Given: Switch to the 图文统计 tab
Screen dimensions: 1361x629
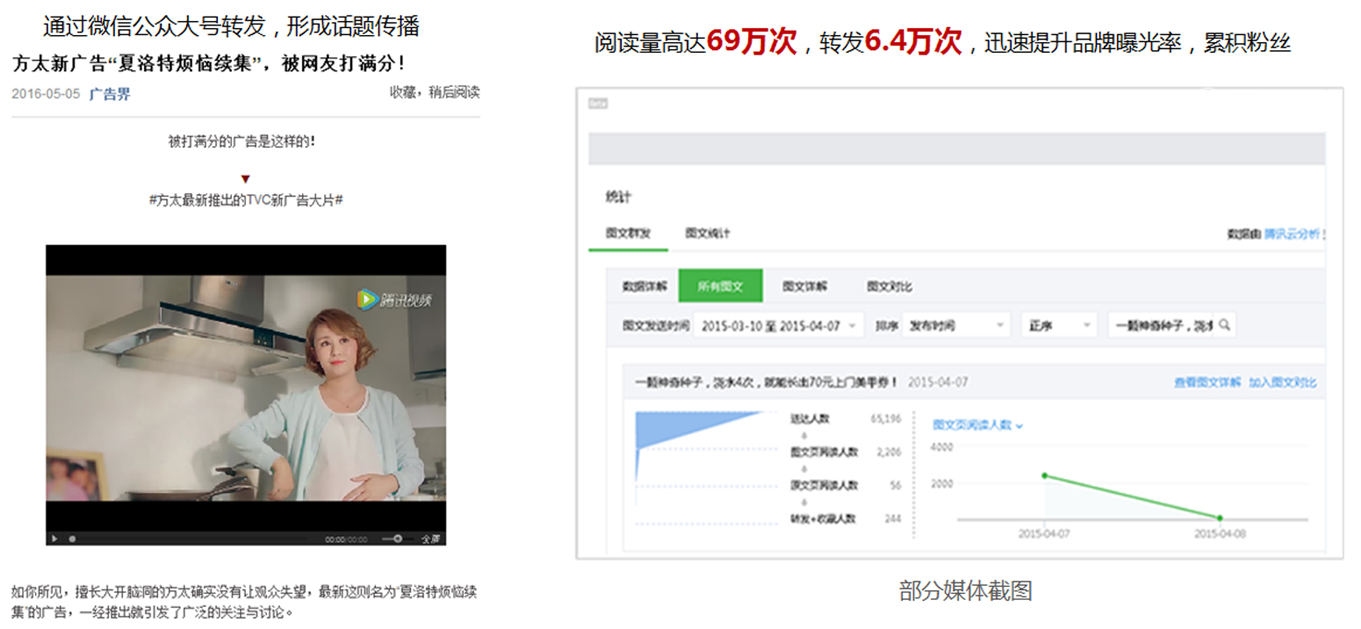Looking at the screenshot, I should 707,233.
